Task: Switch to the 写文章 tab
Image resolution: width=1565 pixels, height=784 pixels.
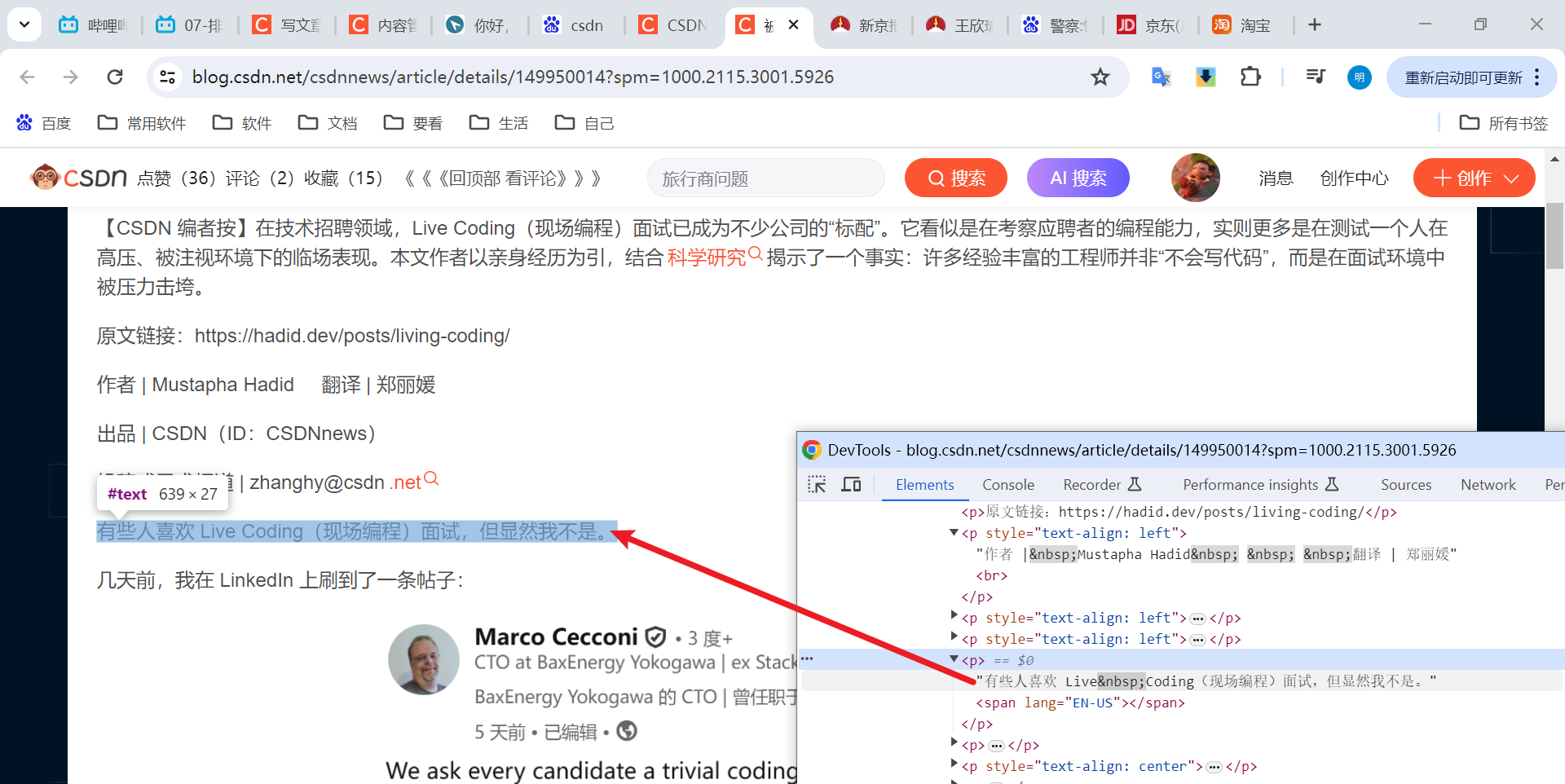Action: (x=287, y=25)
